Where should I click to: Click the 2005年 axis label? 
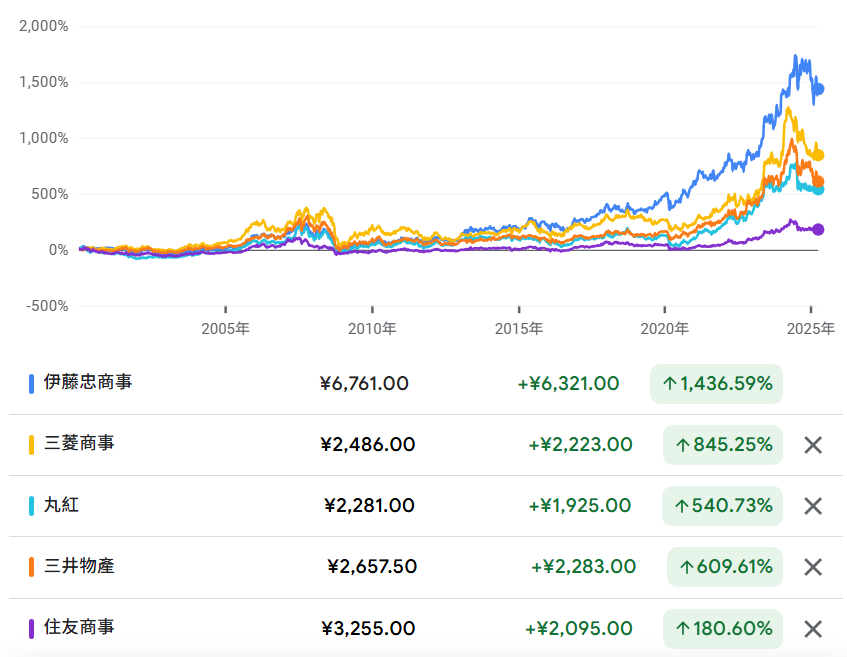pyautogui.click(x=225, y=328)
